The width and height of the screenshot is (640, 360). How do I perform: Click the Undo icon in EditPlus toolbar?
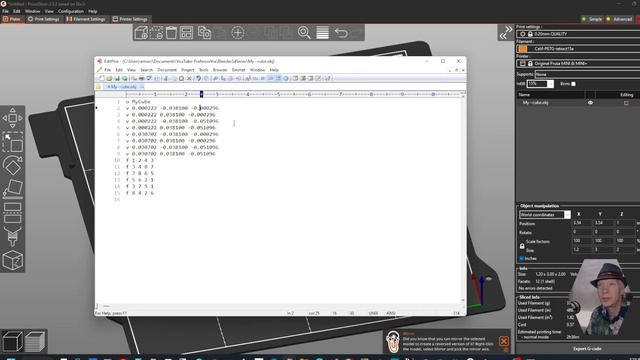(x=199, y=78)
